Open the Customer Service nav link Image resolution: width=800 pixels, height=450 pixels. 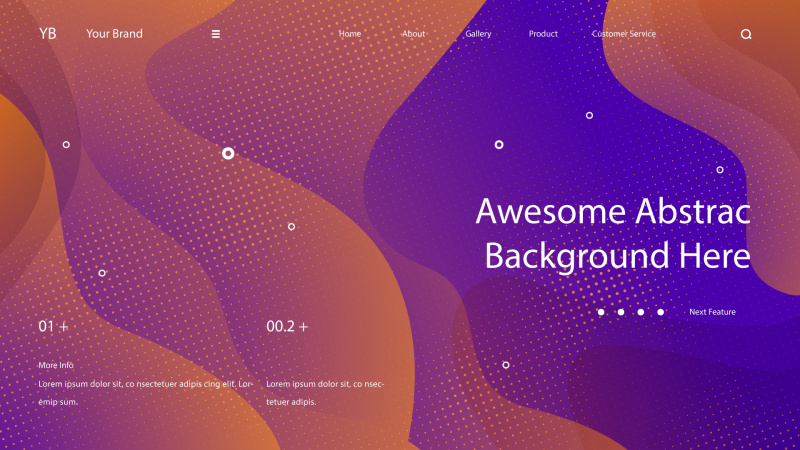tap(624, 34)
